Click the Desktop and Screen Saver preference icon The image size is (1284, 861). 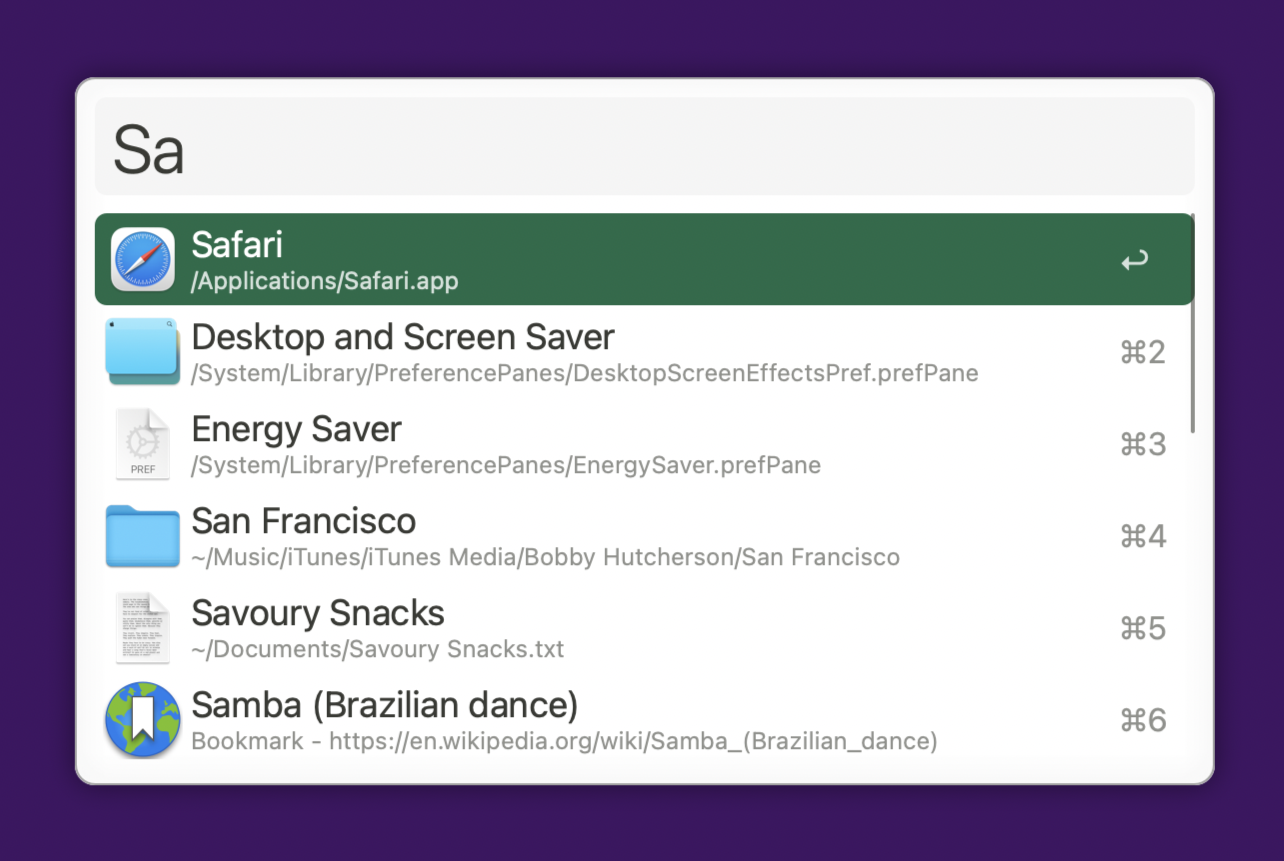click(x=142, y=351)
